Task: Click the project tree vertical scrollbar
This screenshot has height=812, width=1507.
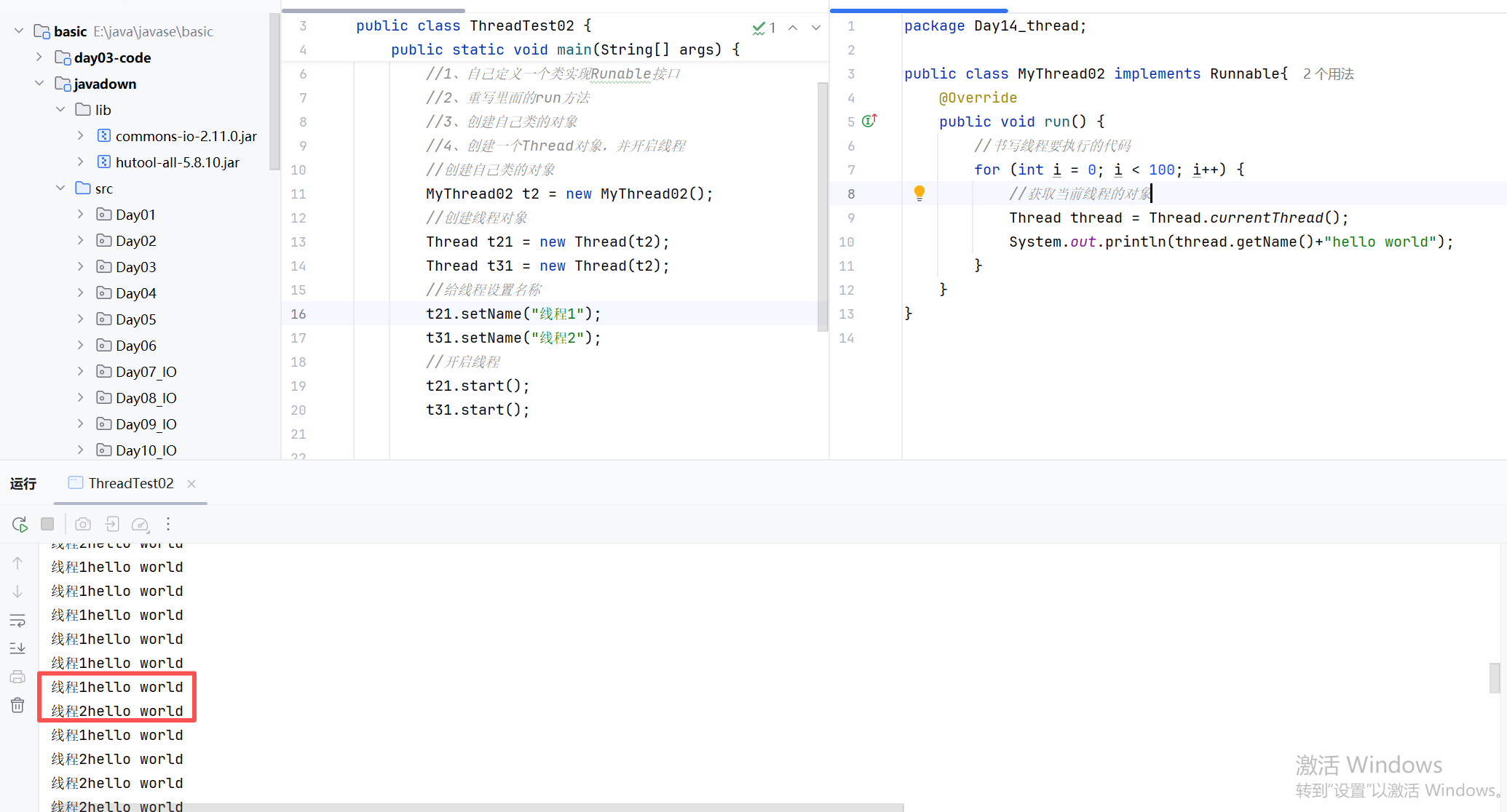Action: 274,91
